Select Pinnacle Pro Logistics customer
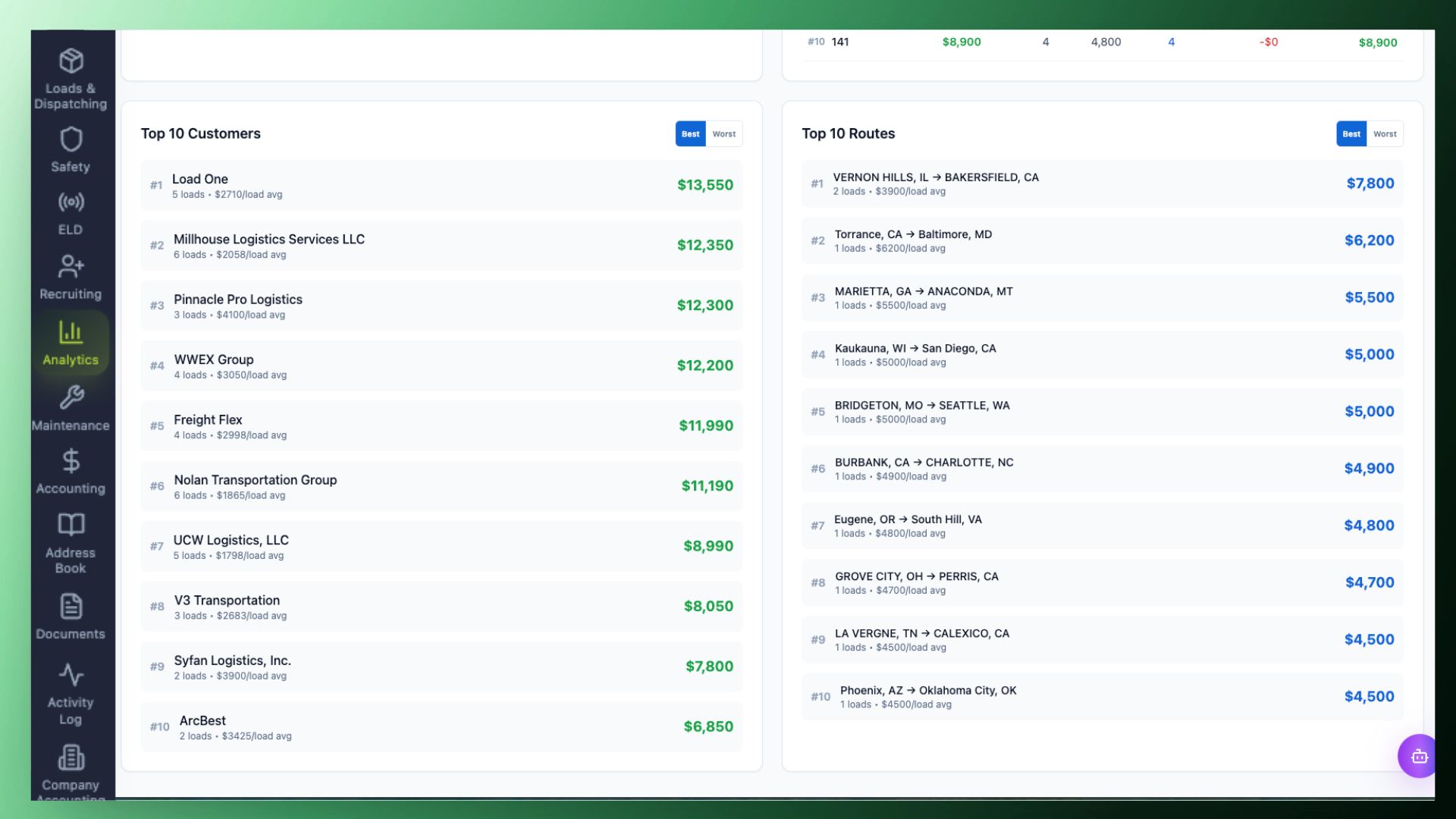 (441, 306)
